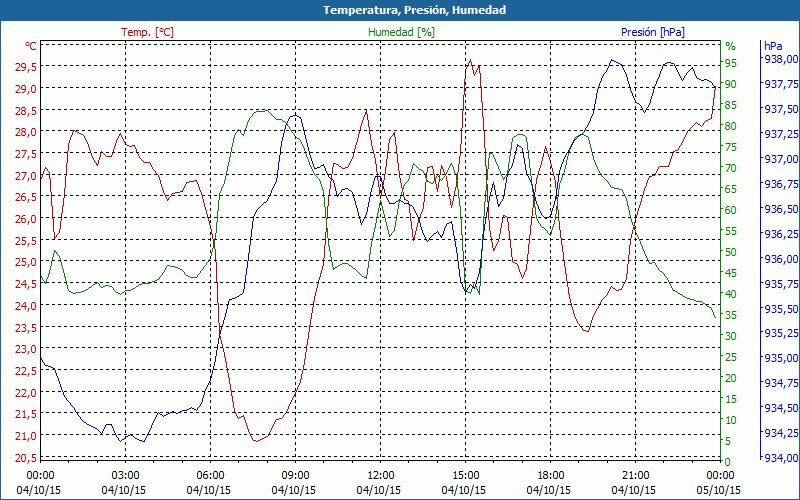
Task: Select the red 'Temp. [°C]' legend label
Action: [x=147, y=32]
